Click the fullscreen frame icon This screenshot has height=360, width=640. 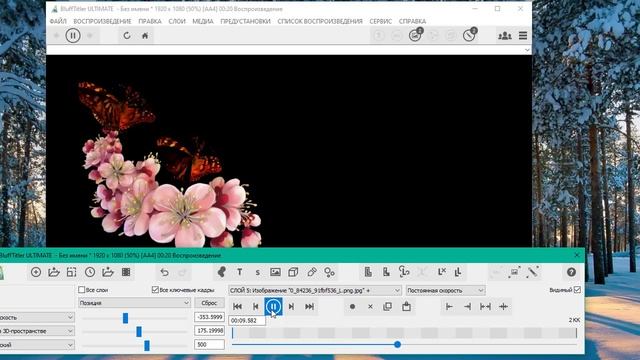(71, 272)
